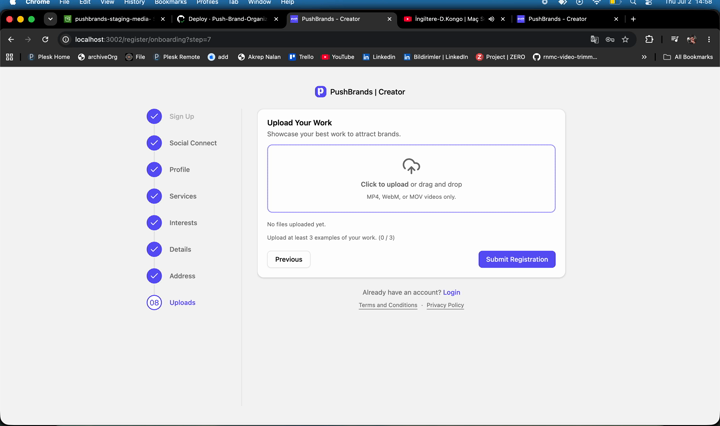Viewport: 720px width, 426px height.
Task: Open the History menu in menu bar
Action: [134, 2]
